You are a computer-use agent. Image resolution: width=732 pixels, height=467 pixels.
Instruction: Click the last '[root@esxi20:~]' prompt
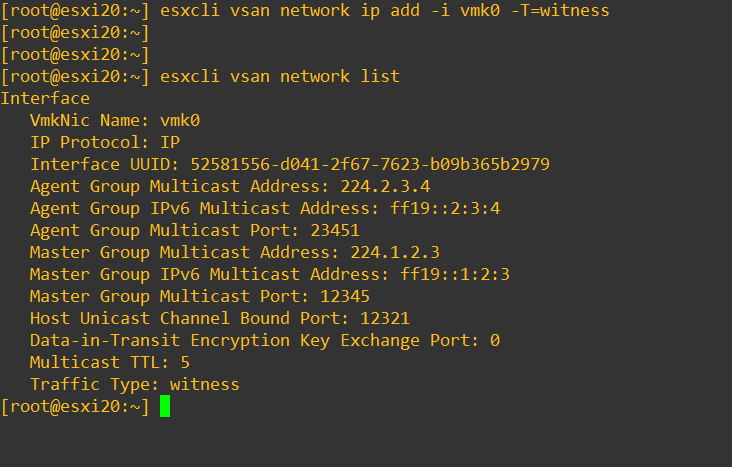point(75,406)
